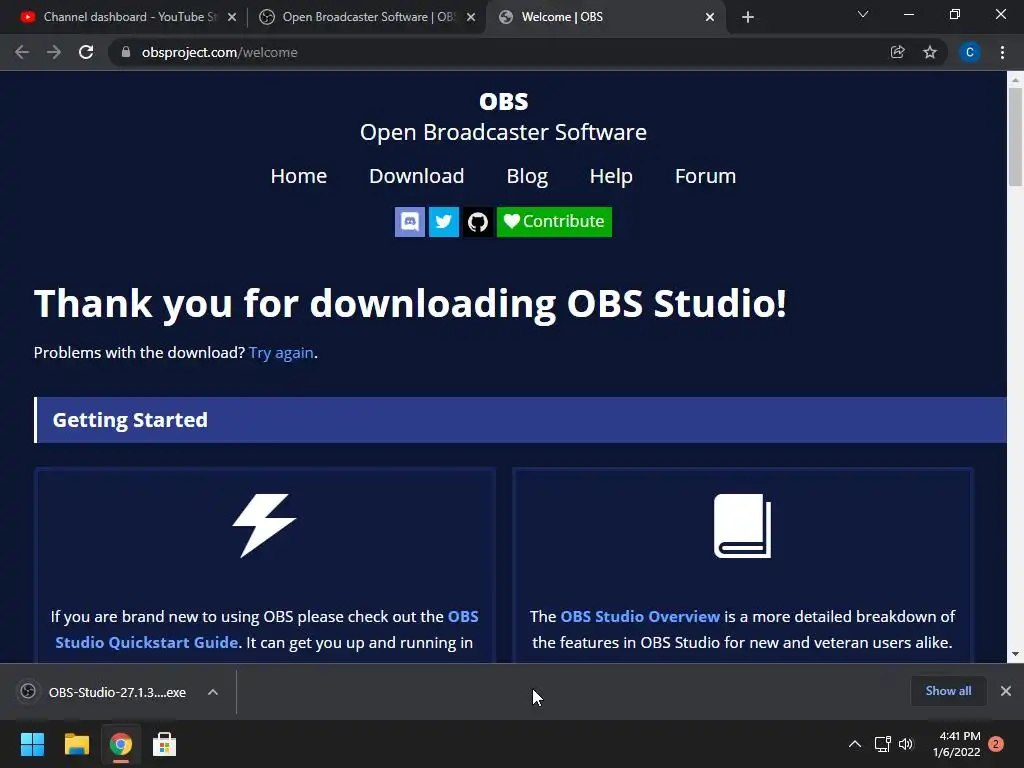Open clock and date 4:41 PM

[x=957, y=744]
